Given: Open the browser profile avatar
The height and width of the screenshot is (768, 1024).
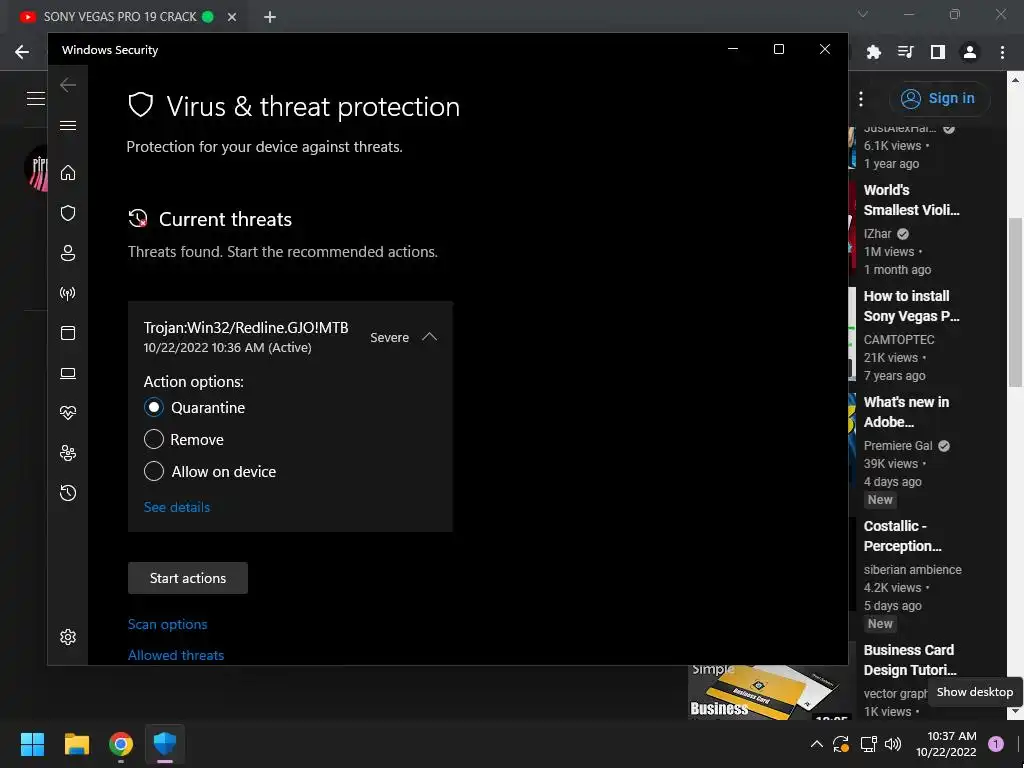Looking at the screenshot, I should pyautogui.click(x=970, y=52).
